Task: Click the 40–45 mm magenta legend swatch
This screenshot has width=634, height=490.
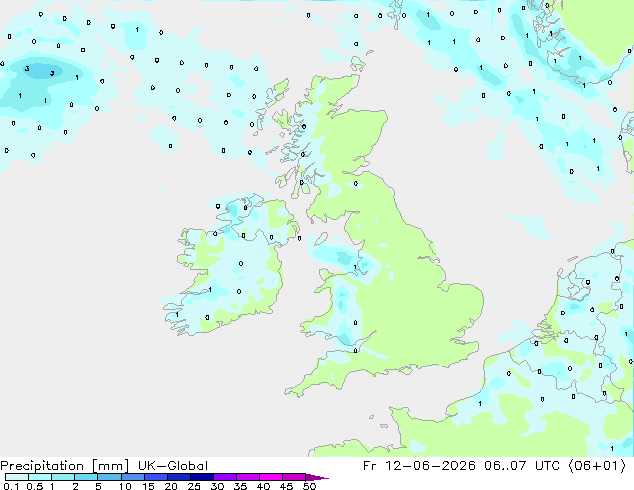Action: (x=271, y=477)
